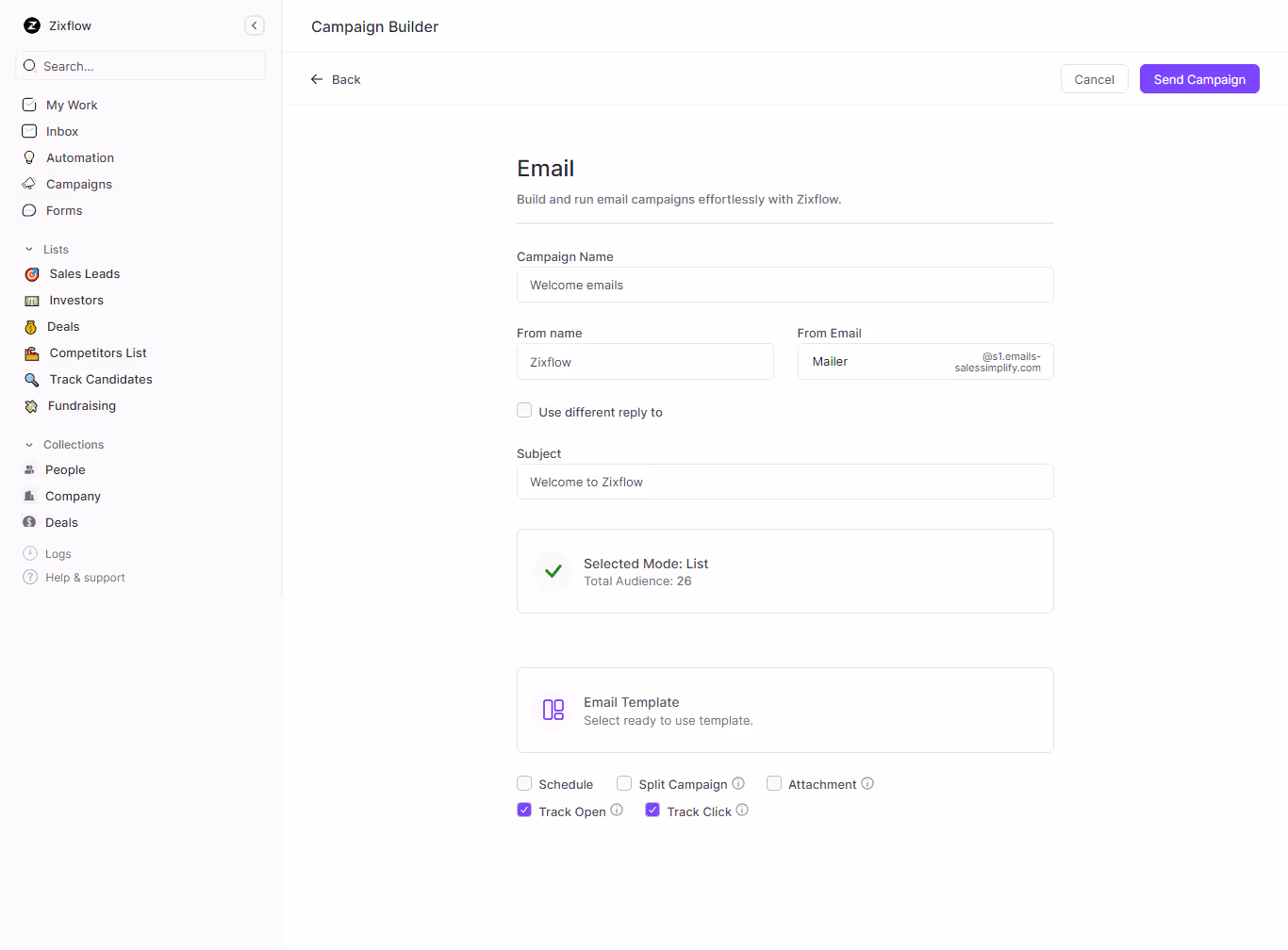Click the Logs clock icon
1288x950 pixels.
tap(30, 553)
